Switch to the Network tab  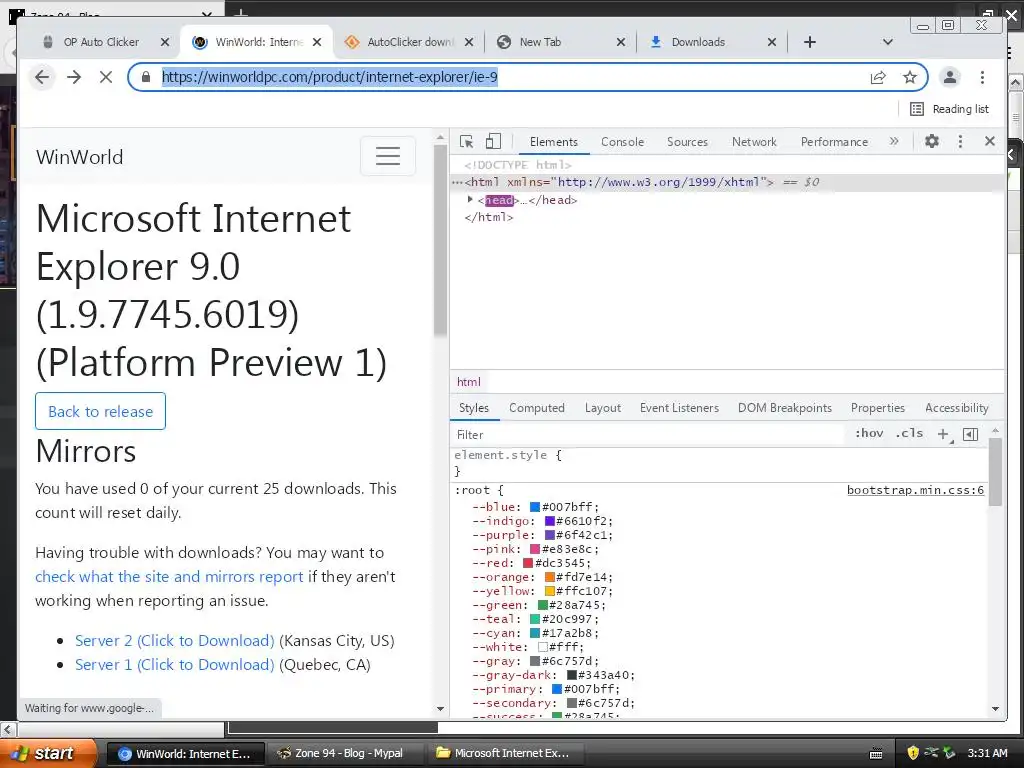(x=754, y=142)
